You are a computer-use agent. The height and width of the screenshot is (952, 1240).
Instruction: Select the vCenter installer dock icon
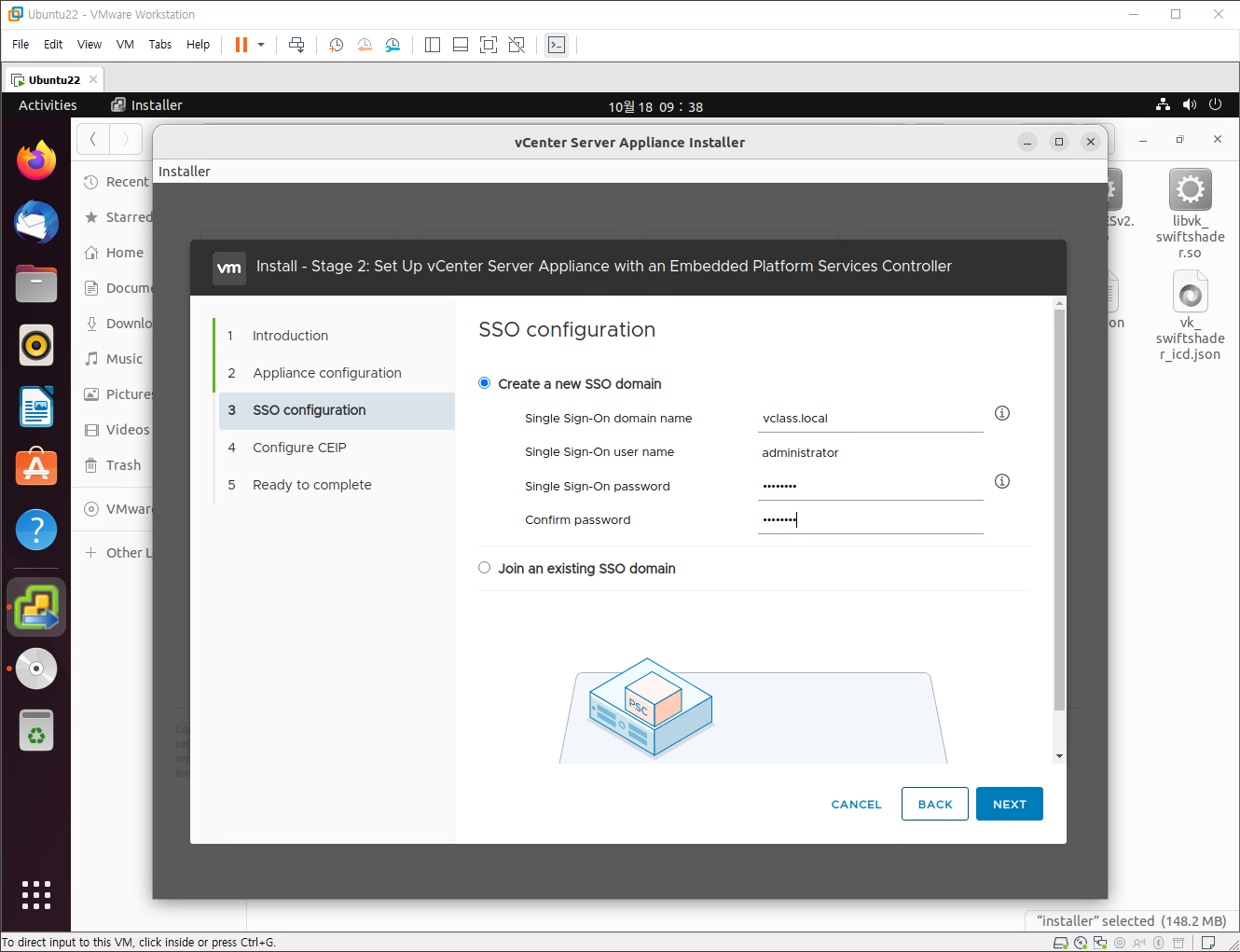click(x=36, y=607)
